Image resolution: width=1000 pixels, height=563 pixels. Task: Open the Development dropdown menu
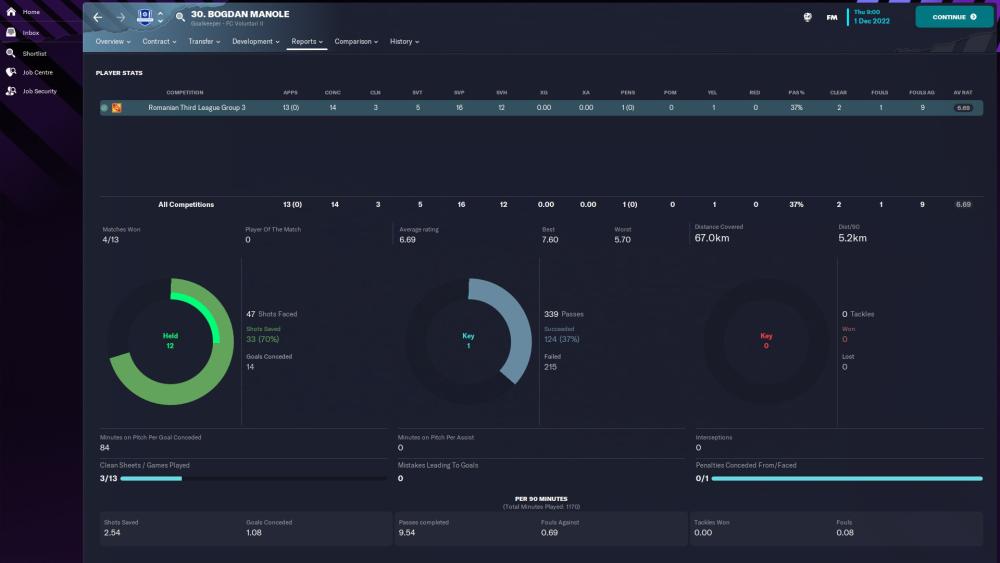[x=256, y=42]
